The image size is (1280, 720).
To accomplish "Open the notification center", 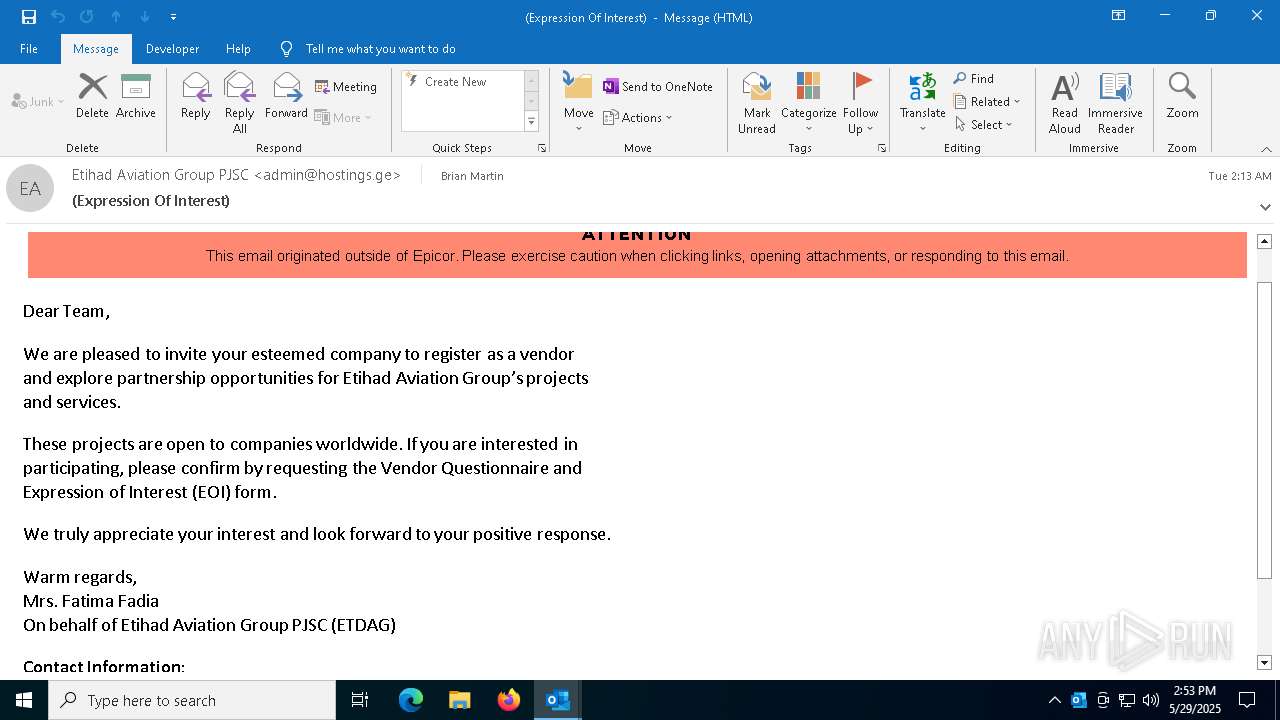I will (x=1247, y=700).
